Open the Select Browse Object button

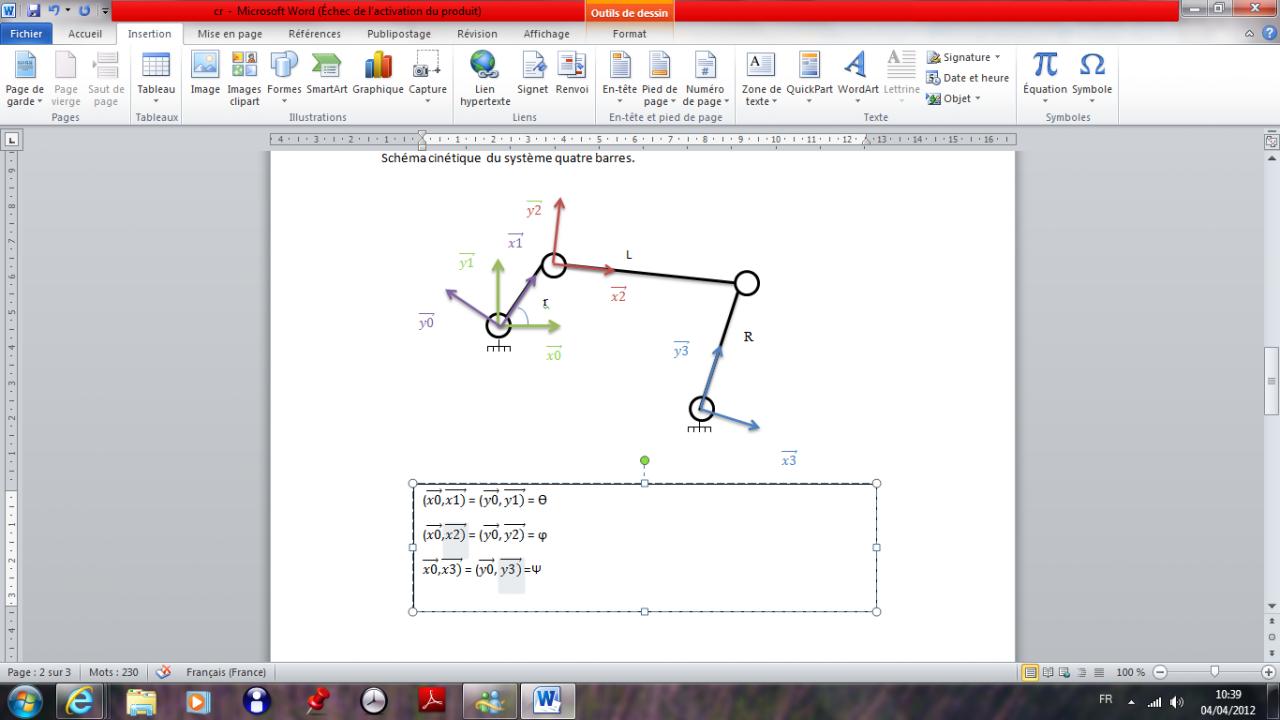point(1271,636)
